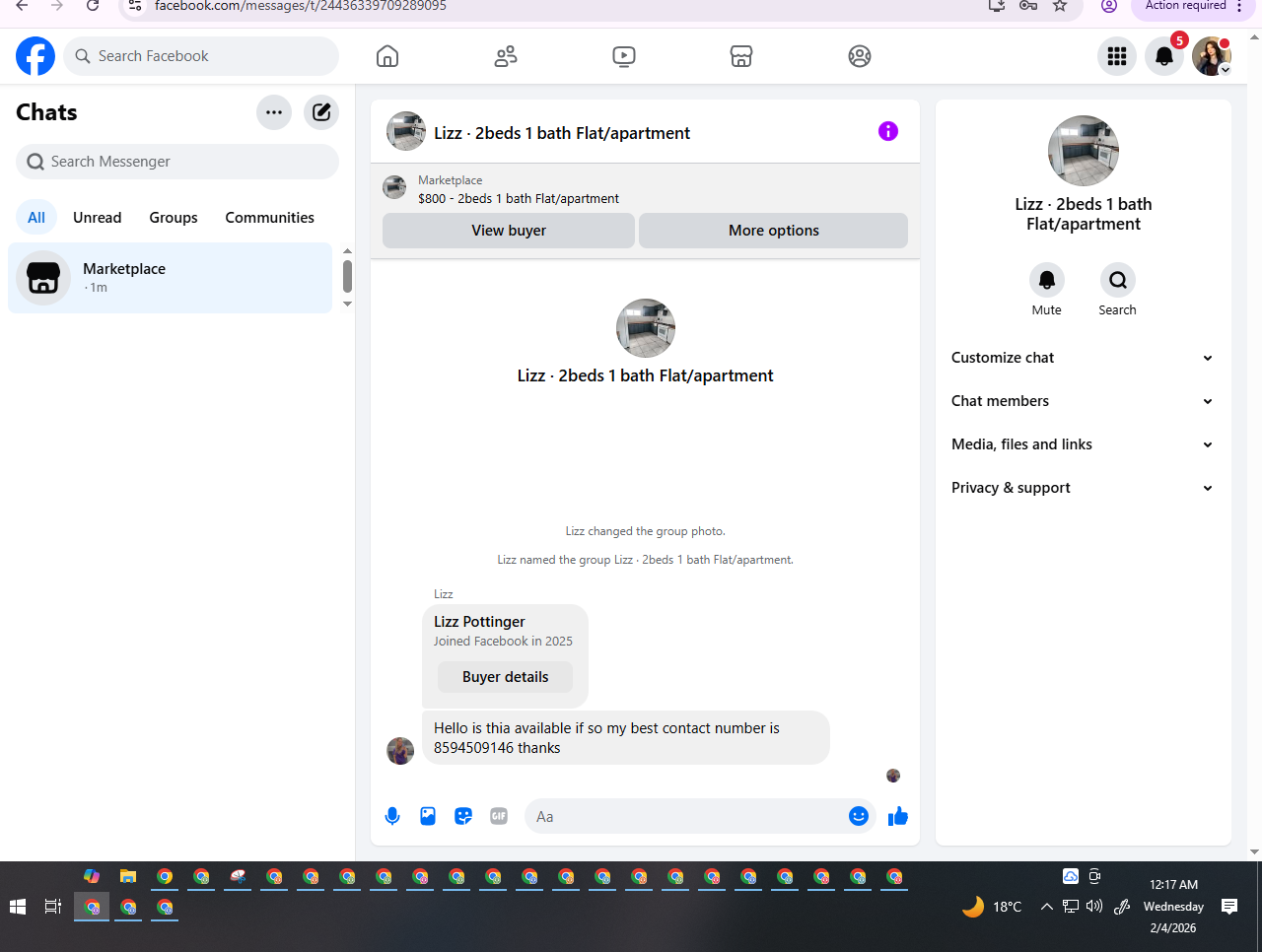Open Chats options three-dot button
Image resolution: width=1262 pixels, height=952 pixels.
(274, 112)
